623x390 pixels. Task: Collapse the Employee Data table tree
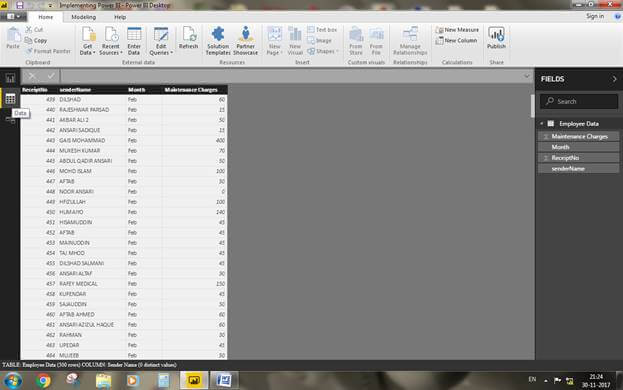(x=542, y=124)
